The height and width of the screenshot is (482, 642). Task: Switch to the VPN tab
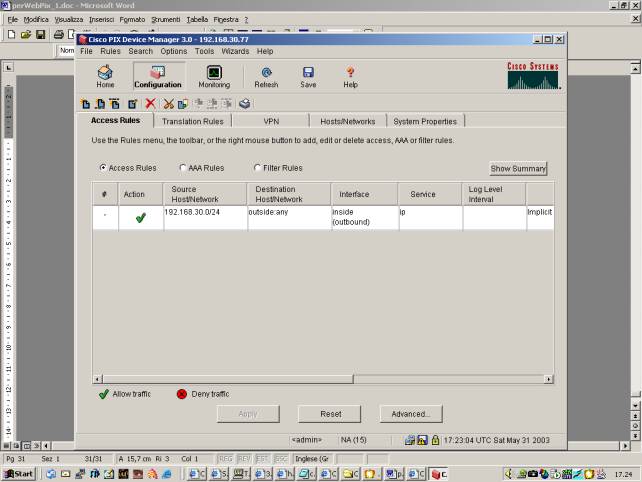(271, 121)
